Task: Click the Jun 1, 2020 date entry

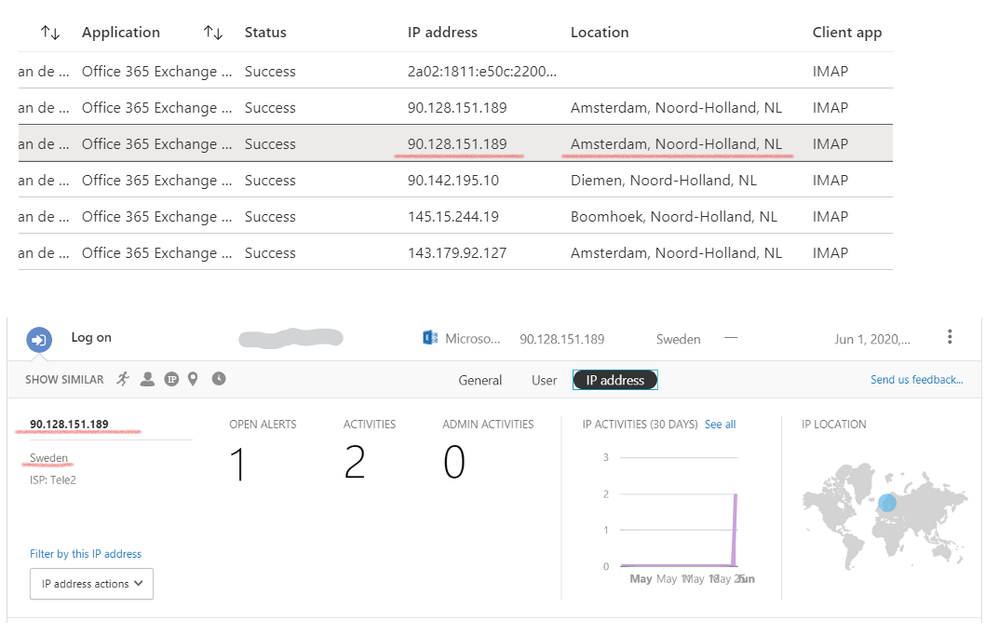Action: (872, 339)
